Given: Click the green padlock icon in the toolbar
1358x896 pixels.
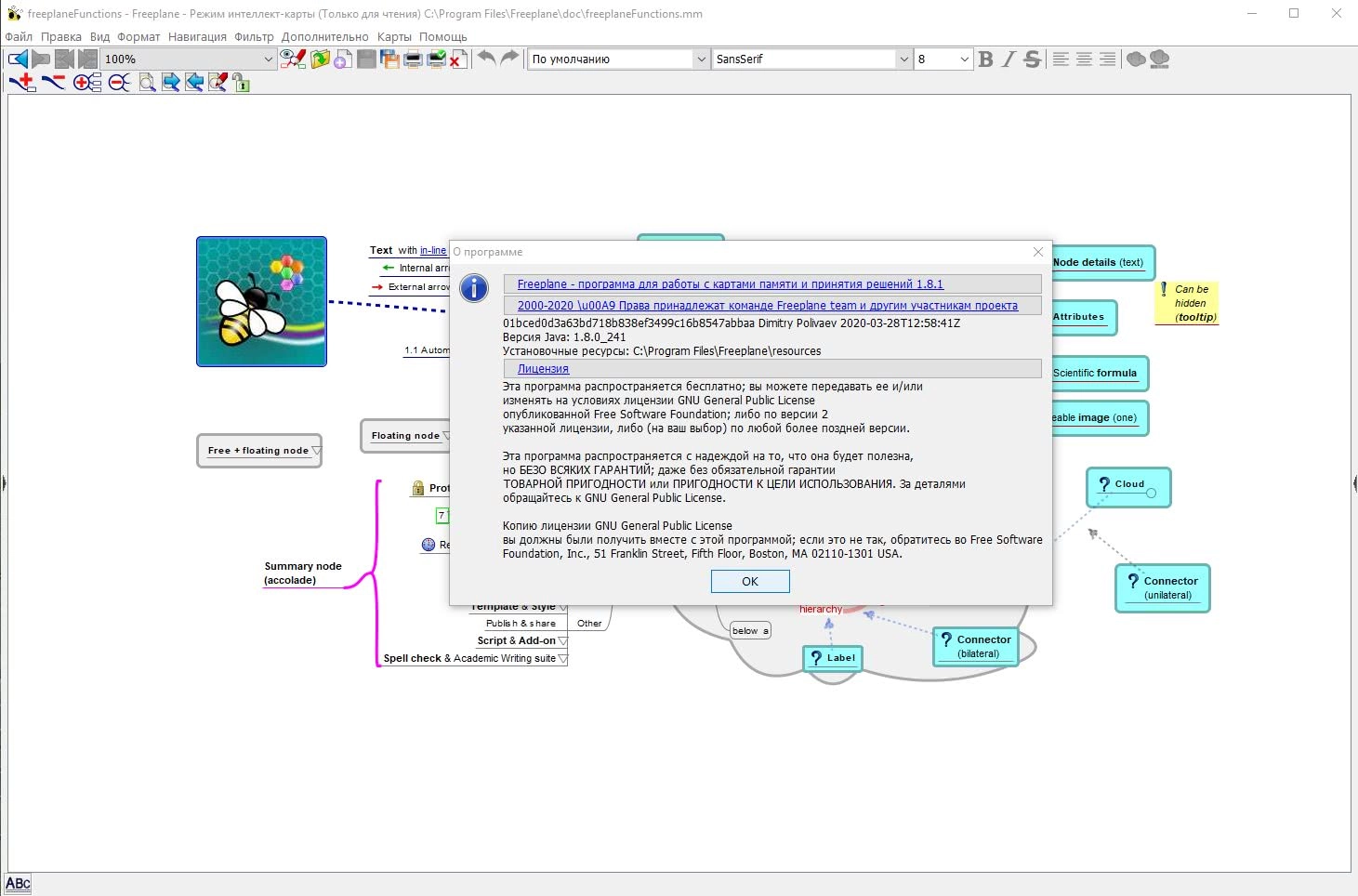Looking at the screenshot, I should [242, 84].
